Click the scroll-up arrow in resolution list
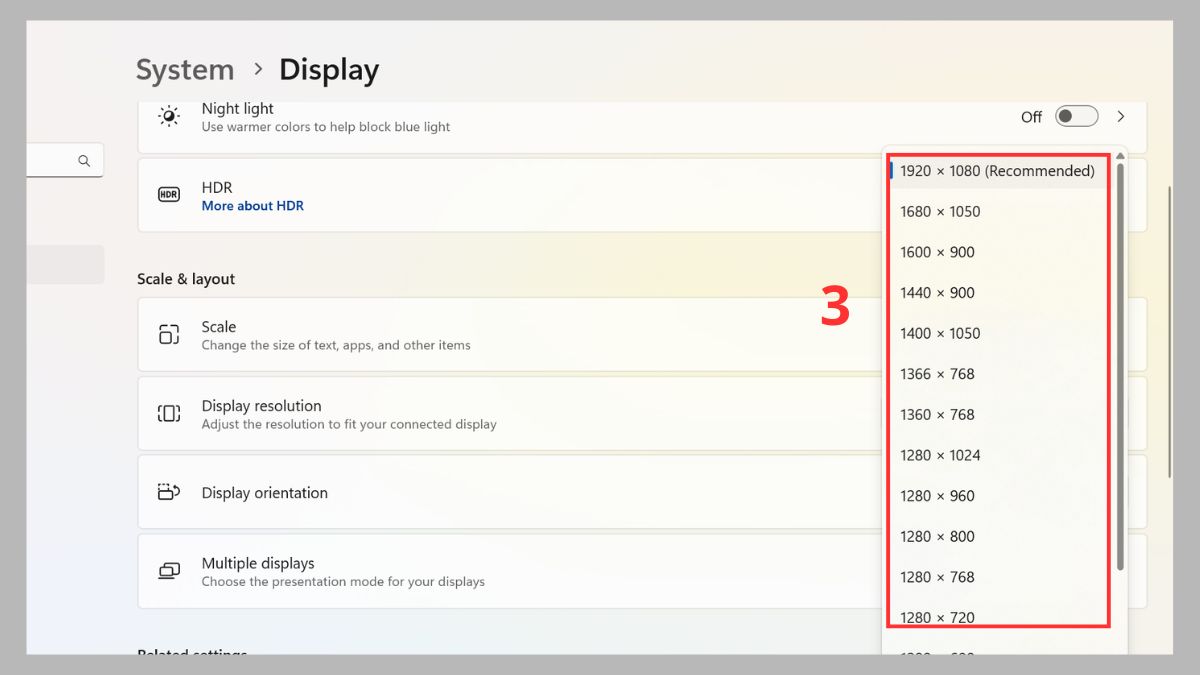This screenshot has height=675, width=1200. coord(1120,156)
